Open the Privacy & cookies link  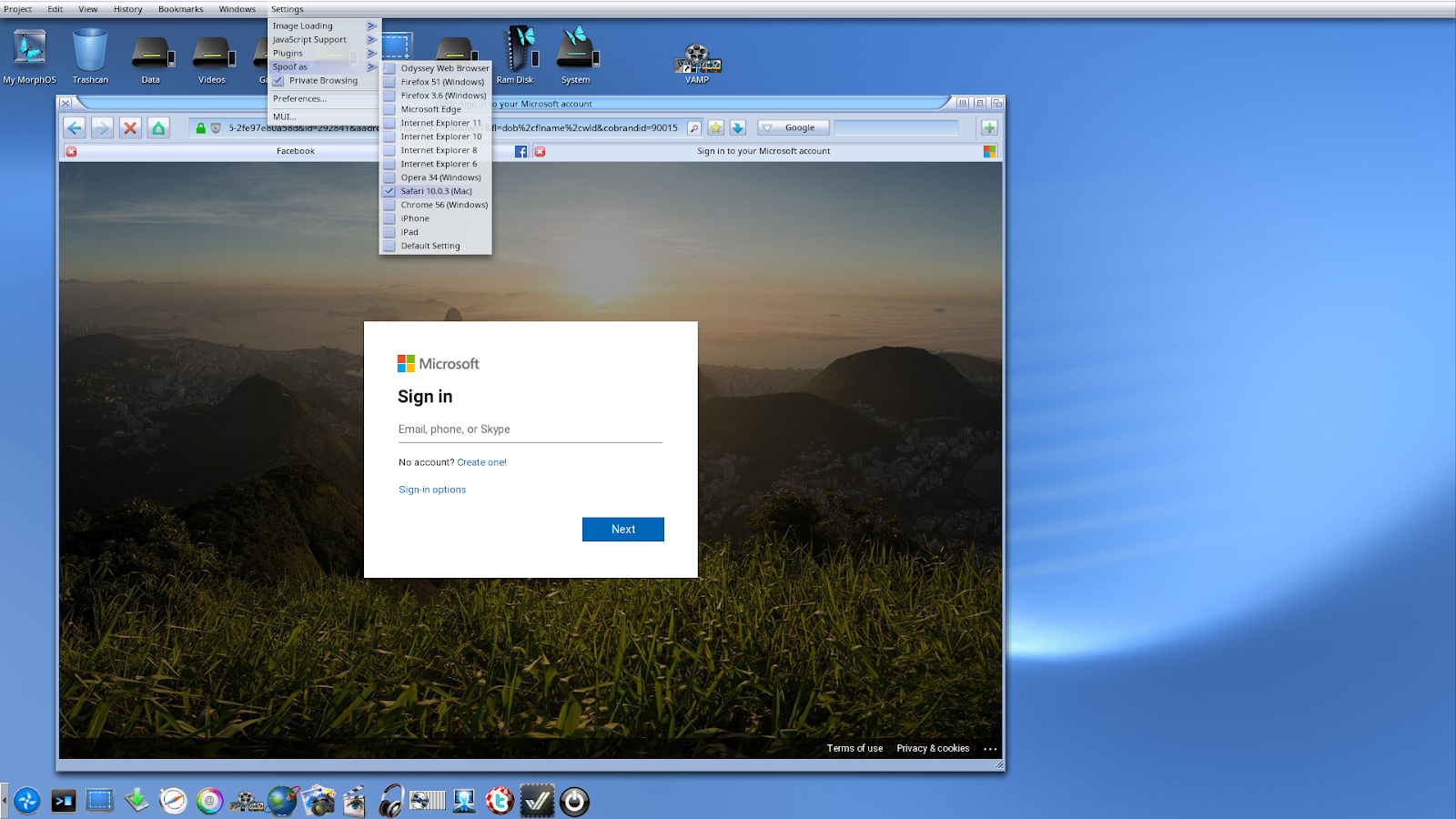(933, 748)
